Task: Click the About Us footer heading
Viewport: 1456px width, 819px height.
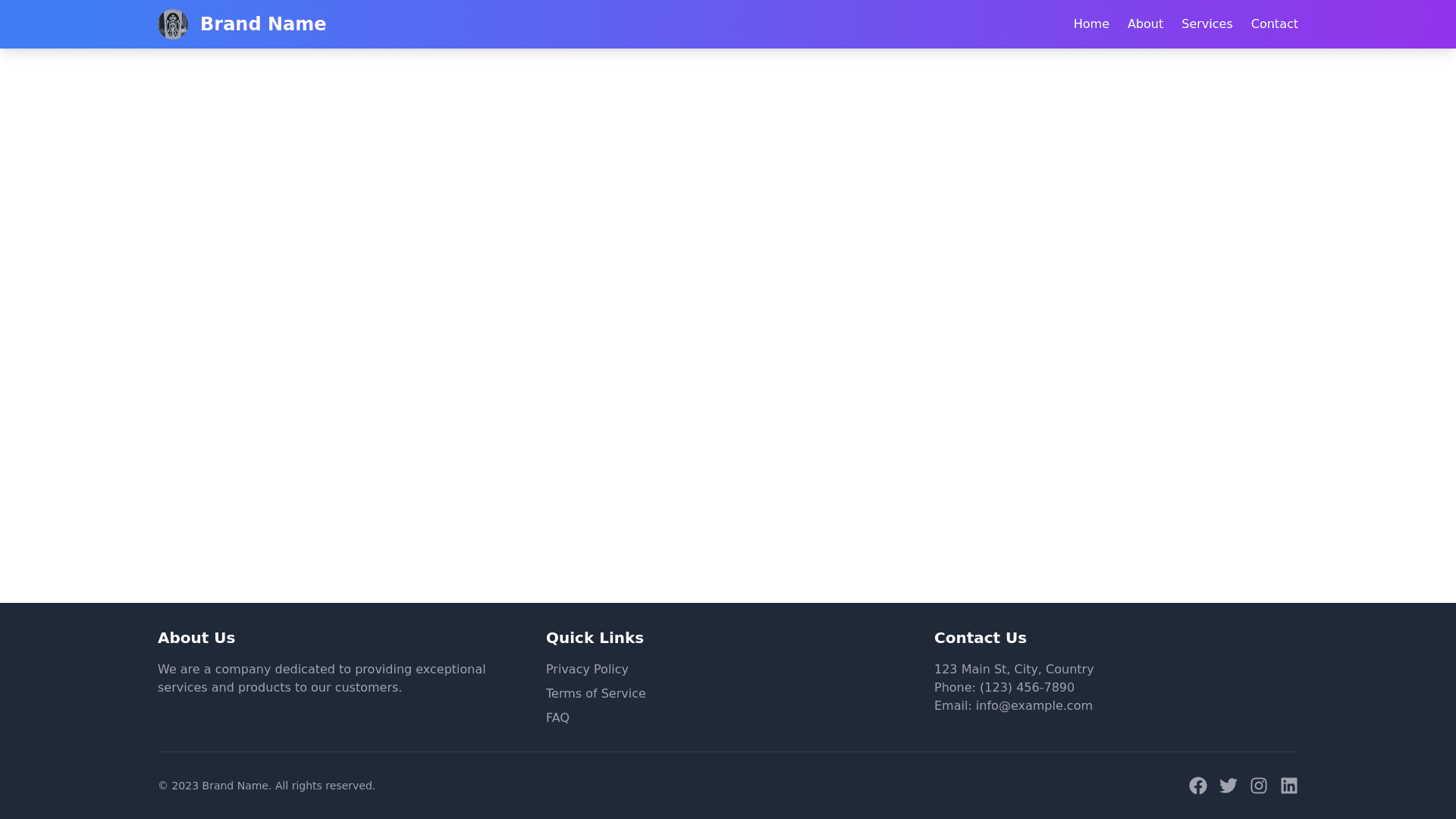Action: coord(196,638)
